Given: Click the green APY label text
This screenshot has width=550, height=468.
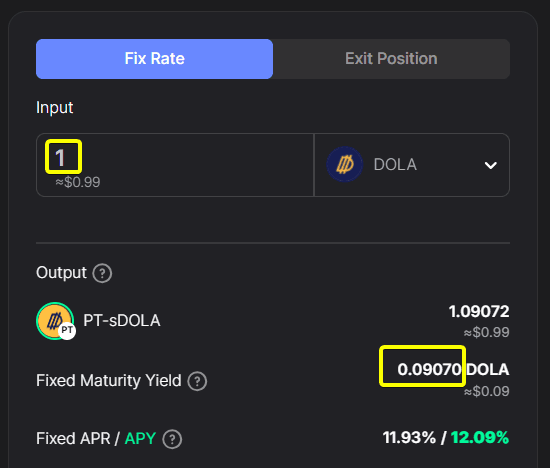Looking at the screenshot, I should coord(140,439).
